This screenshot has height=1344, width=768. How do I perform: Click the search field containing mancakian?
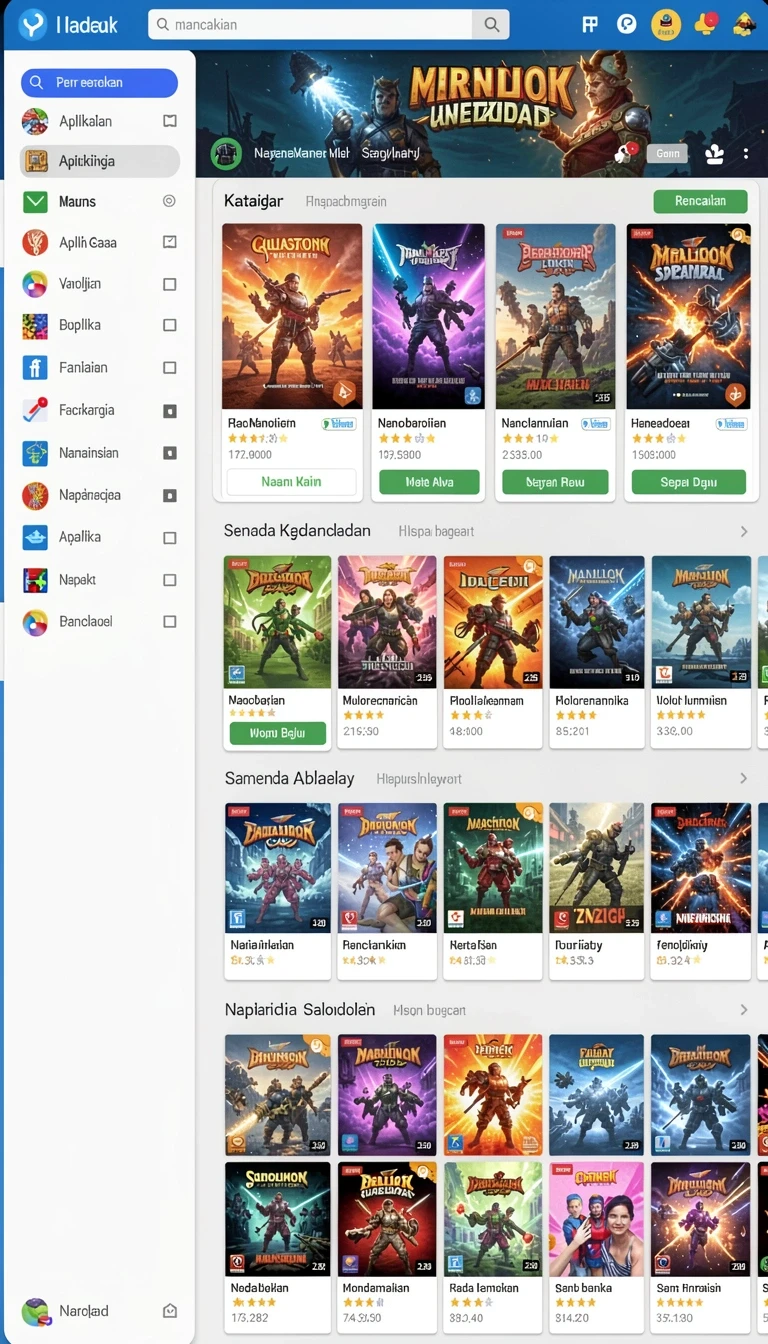point(310,24)
